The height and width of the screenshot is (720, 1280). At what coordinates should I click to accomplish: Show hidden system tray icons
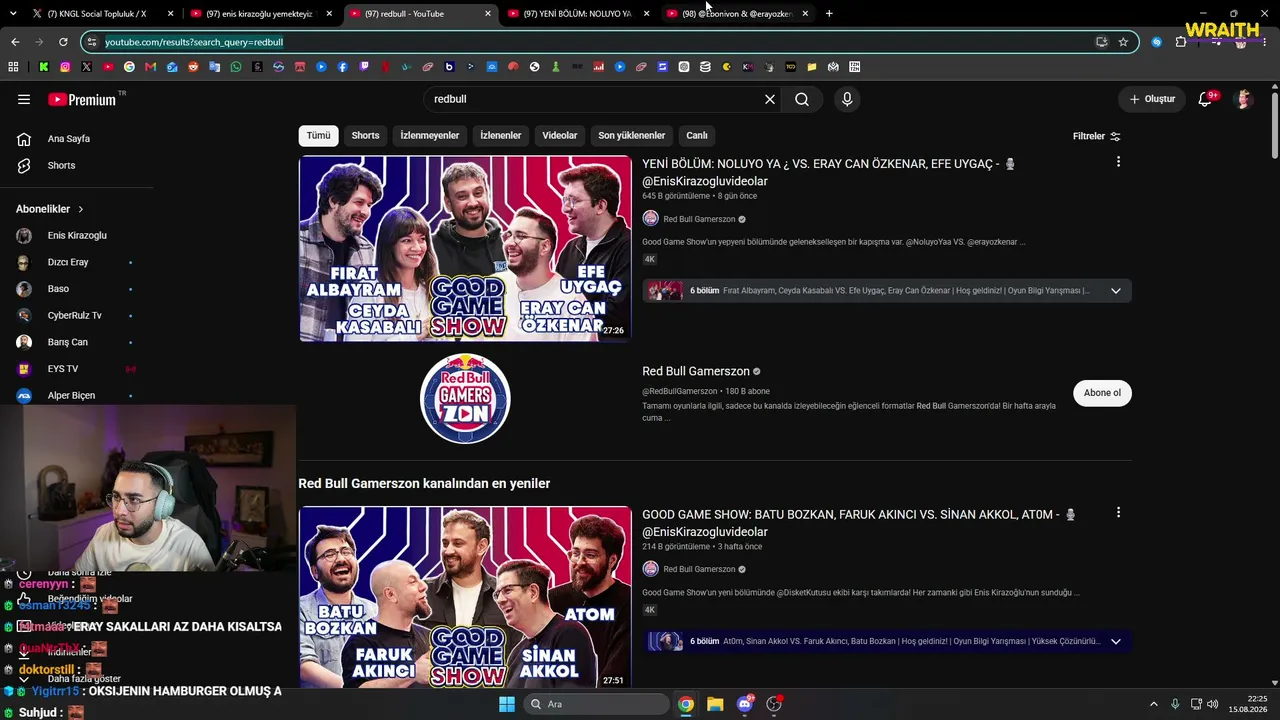click(1153, 704)
